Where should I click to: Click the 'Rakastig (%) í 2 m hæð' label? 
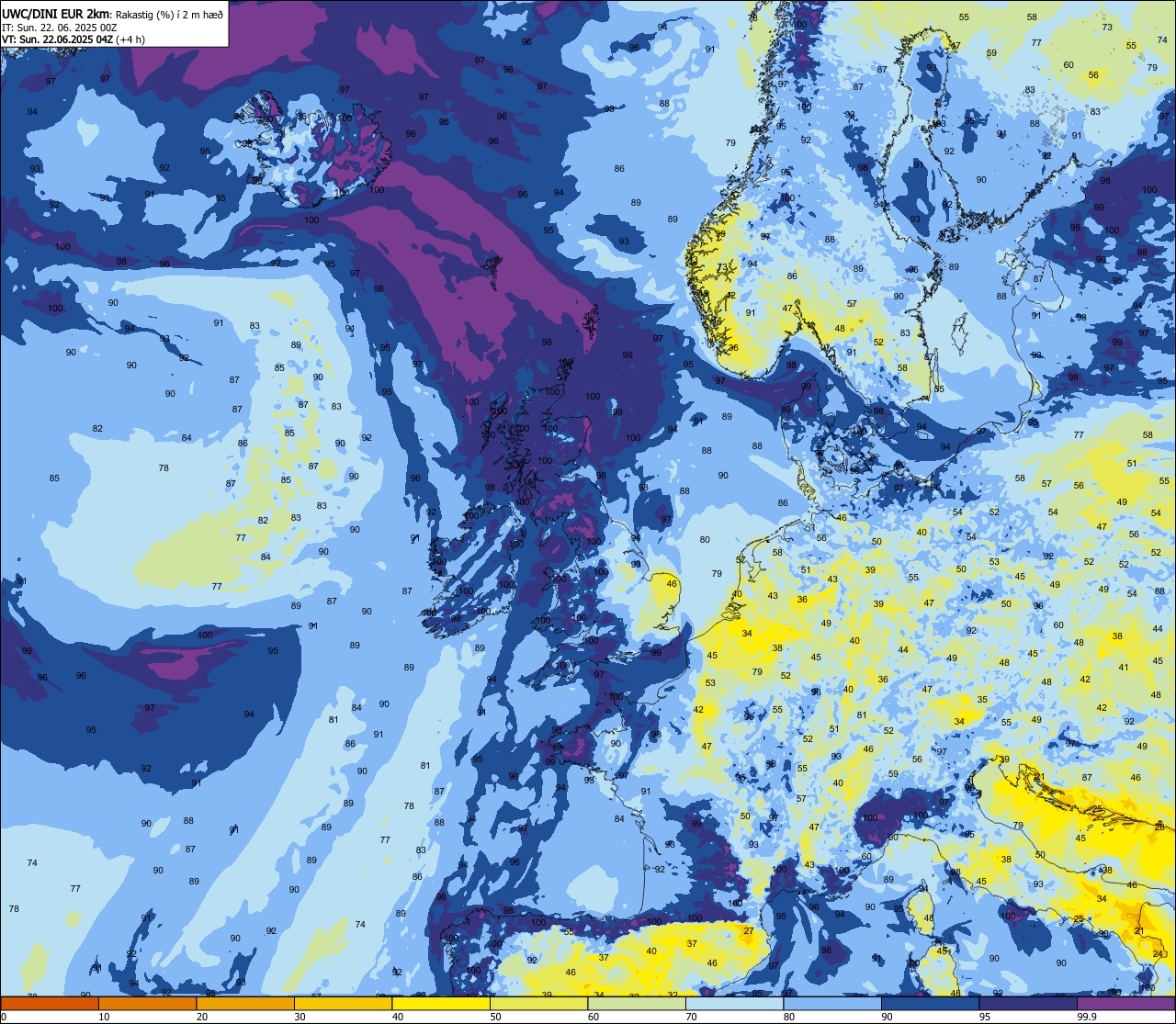(x=169, y=15)
